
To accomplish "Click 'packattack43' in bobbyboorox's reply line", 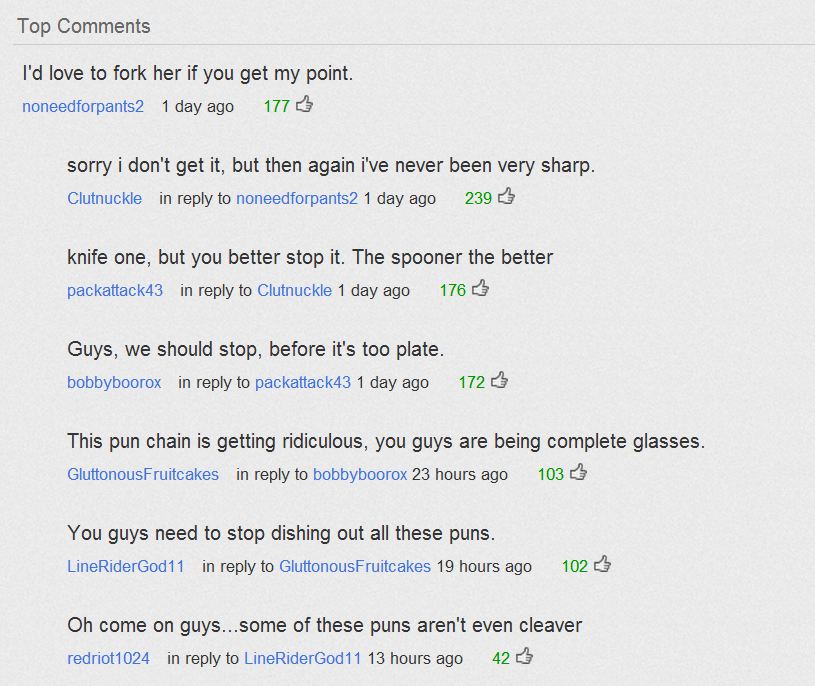I will [303, 382].
